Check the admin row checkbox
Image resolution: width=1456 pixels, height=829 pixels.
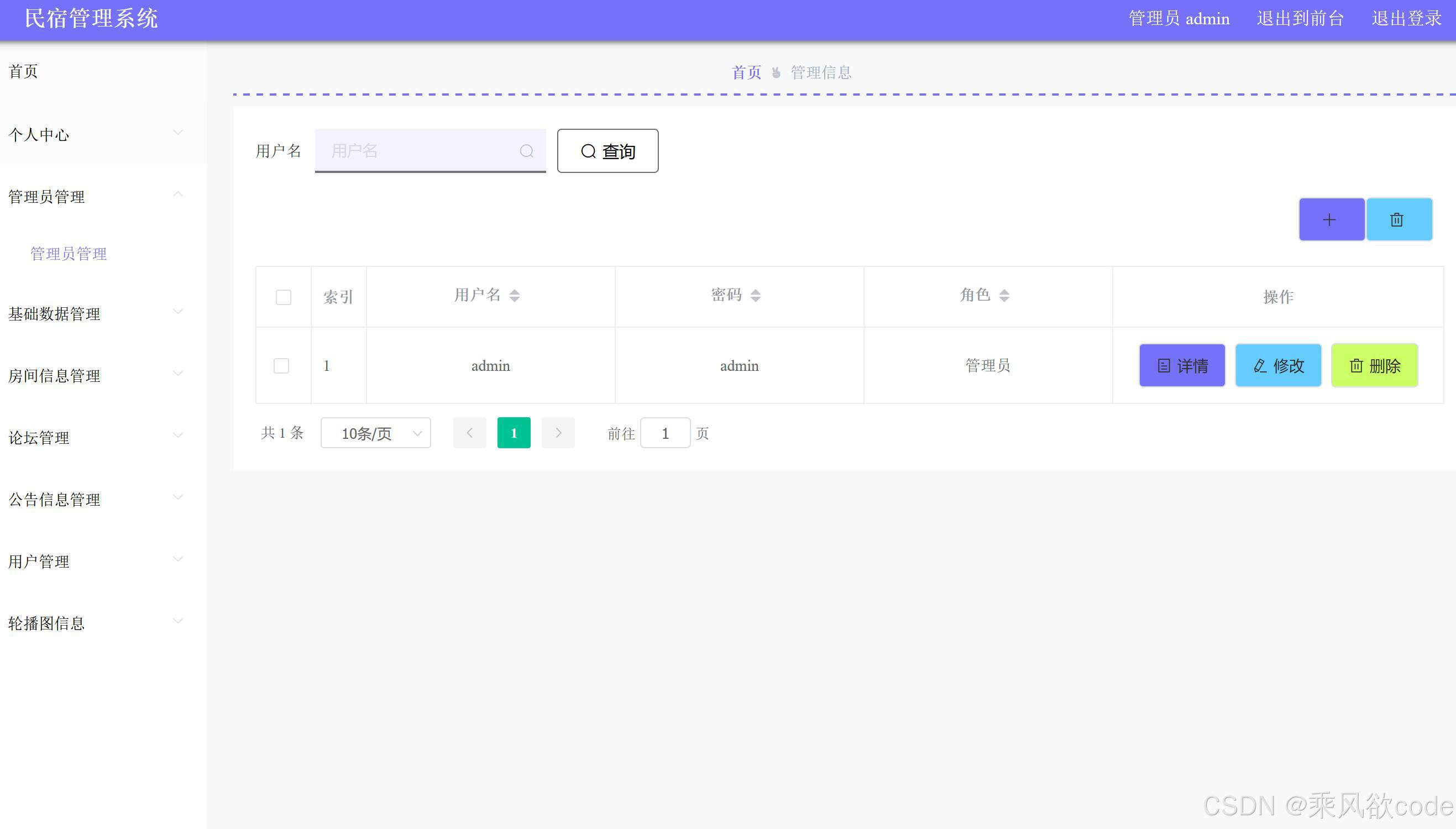click(x=281, y=365)
